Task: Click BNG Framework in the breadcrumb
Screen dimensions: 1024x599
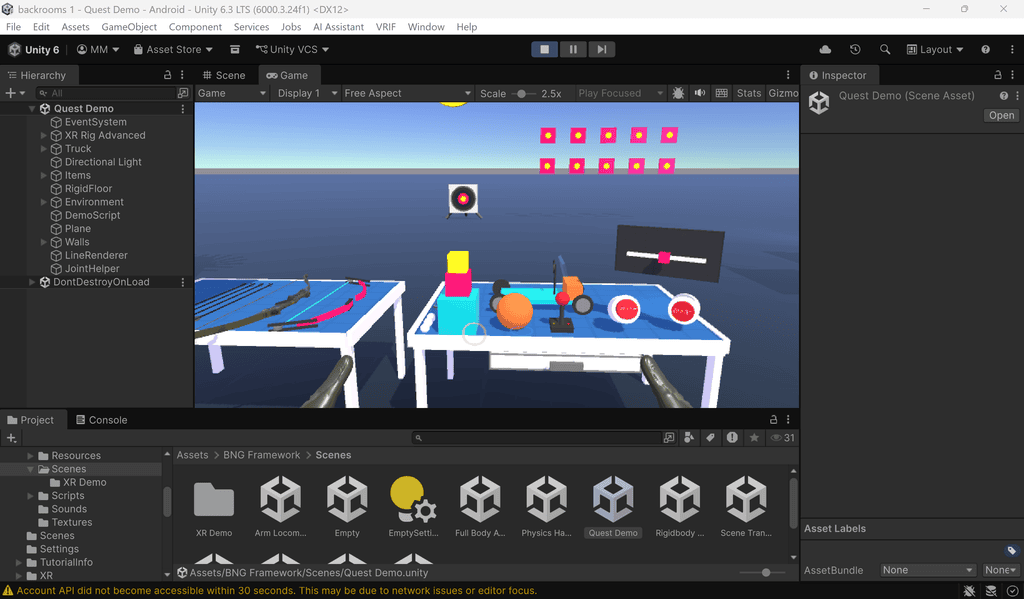Action: [262, 455]
